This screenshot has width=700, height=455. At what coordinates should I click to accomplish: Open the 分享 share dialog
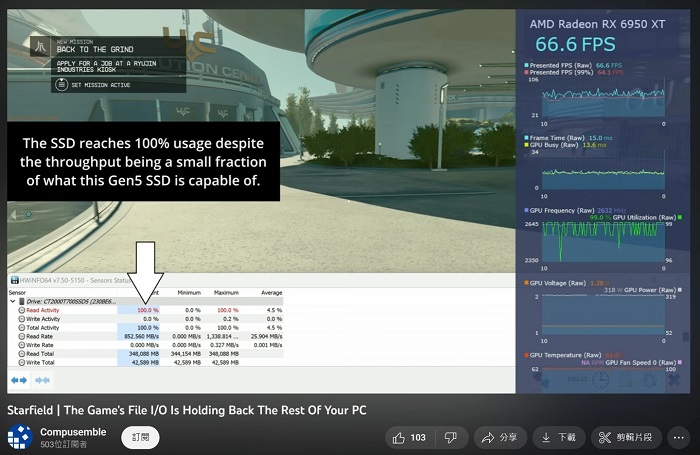[500, 438]
